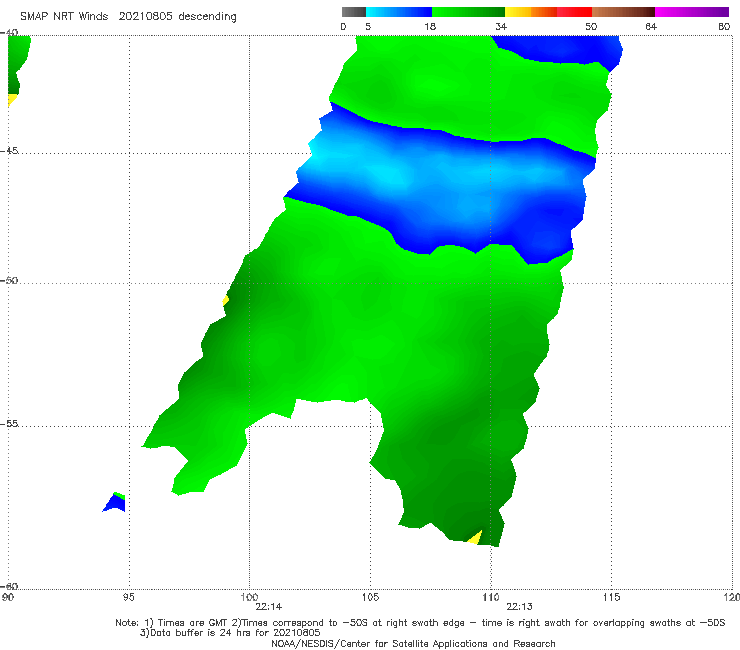Click the cyan-to-blue segment of the color bar

click(x=399, y=12)
